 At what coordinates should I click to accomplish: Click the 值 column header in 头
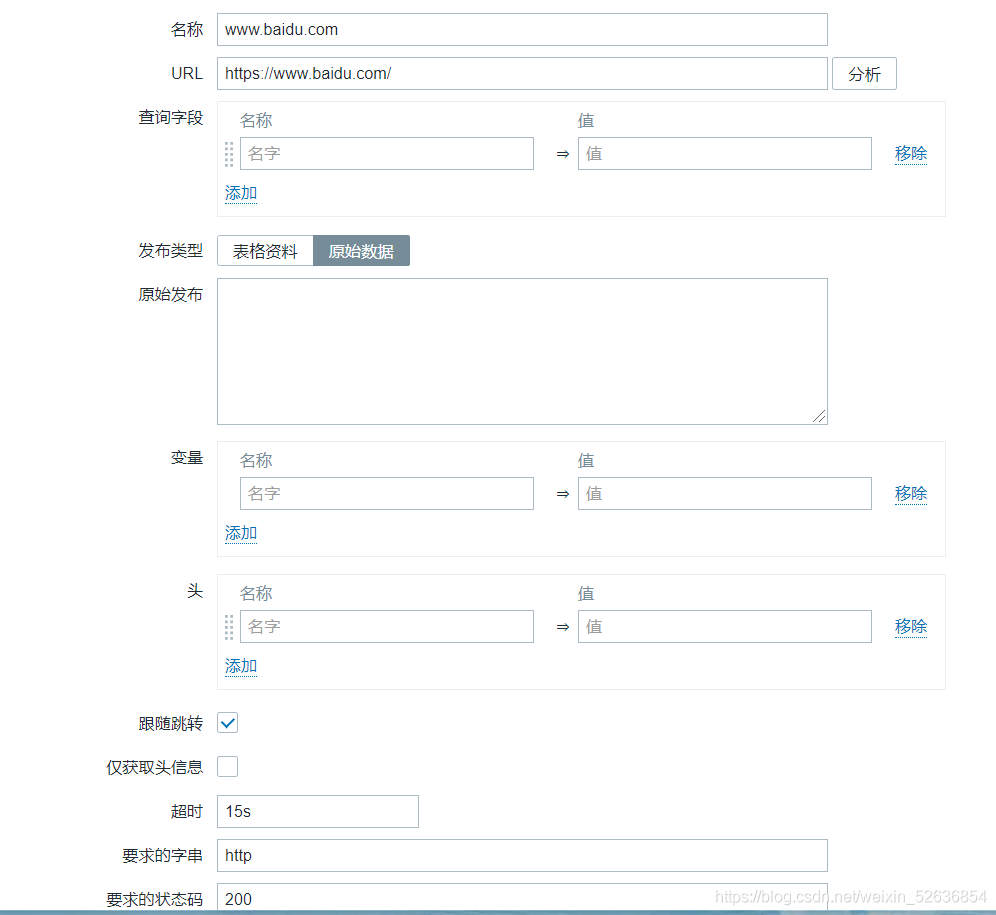click(586, 593)
